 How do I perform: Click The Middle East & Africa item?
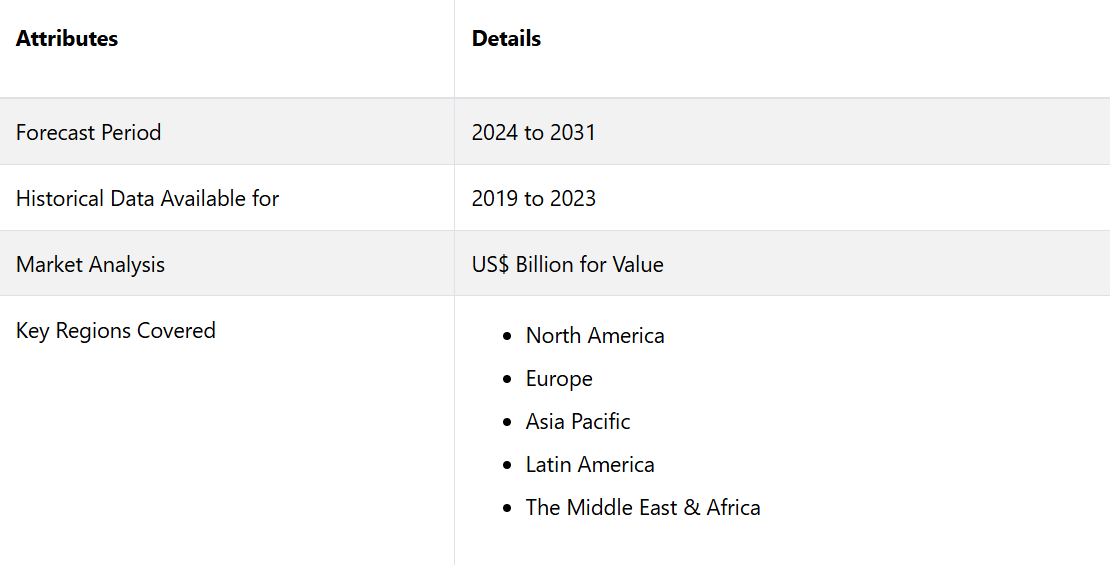coord(643,508)
